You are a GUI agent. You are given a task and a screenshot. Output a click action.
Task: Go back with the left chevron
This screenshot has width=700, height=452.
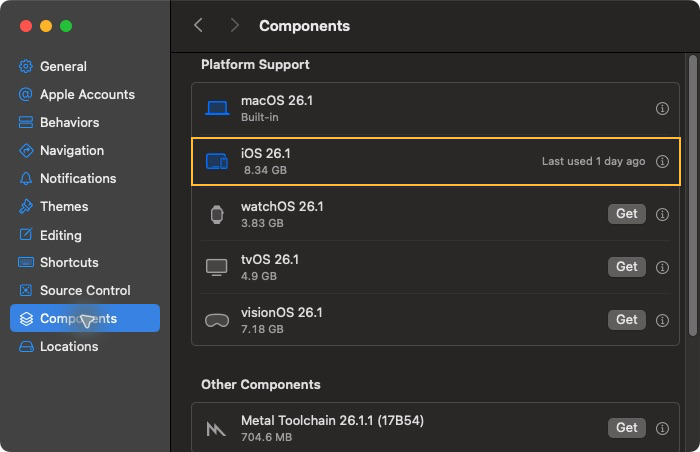[x=199, y=25]
